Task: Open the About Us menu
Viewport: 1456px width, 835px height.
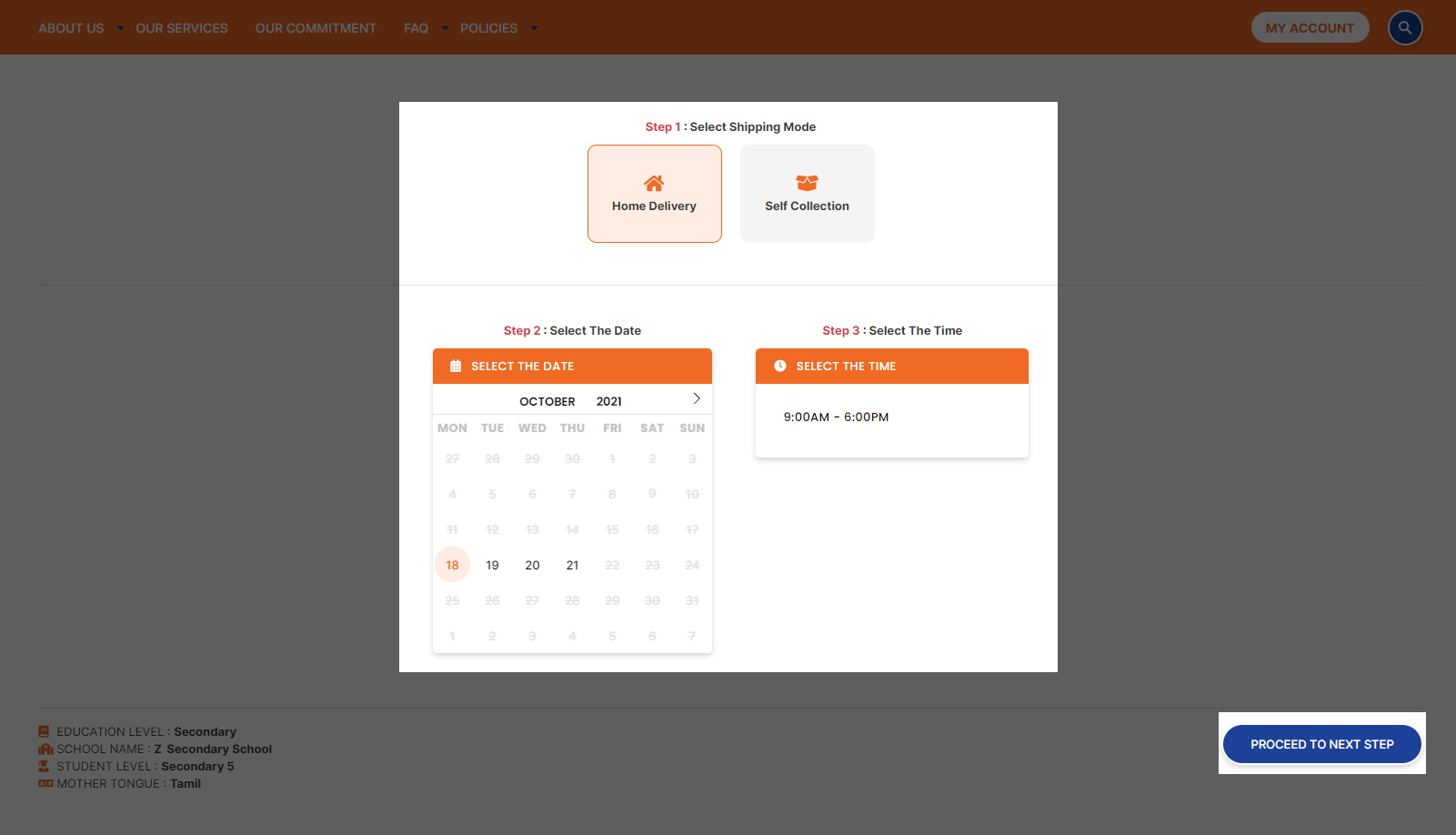Action: (x=71, y=28)
